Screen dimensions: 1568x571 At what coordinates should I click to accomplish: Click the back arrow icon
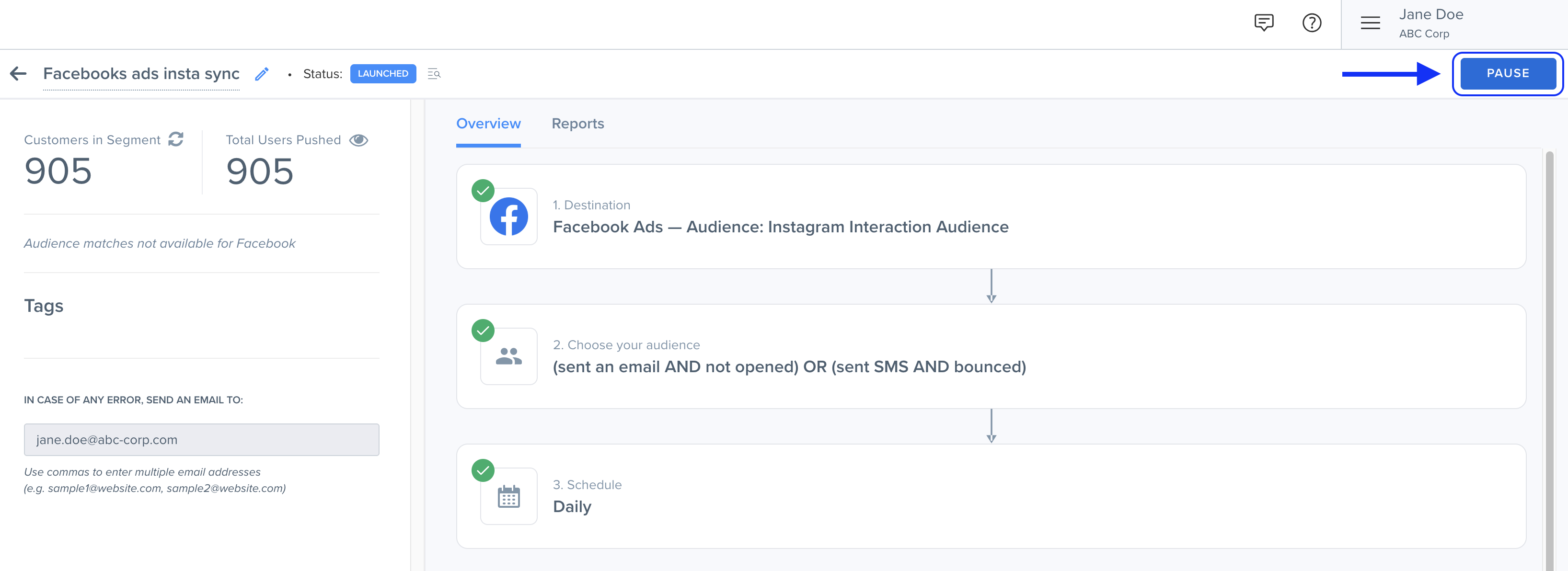tap(18, 74)
